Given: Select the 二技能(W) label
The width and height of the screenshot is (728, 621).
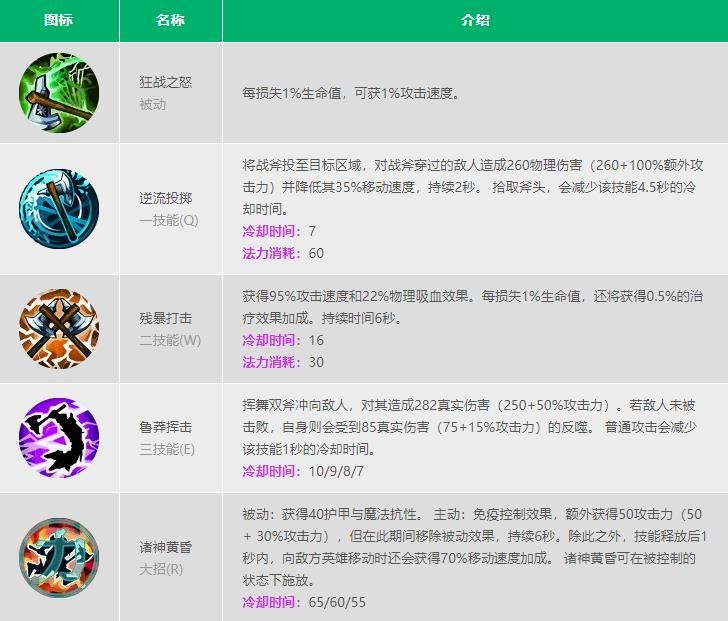Looking at the screenshot, I should coord(170,340).
